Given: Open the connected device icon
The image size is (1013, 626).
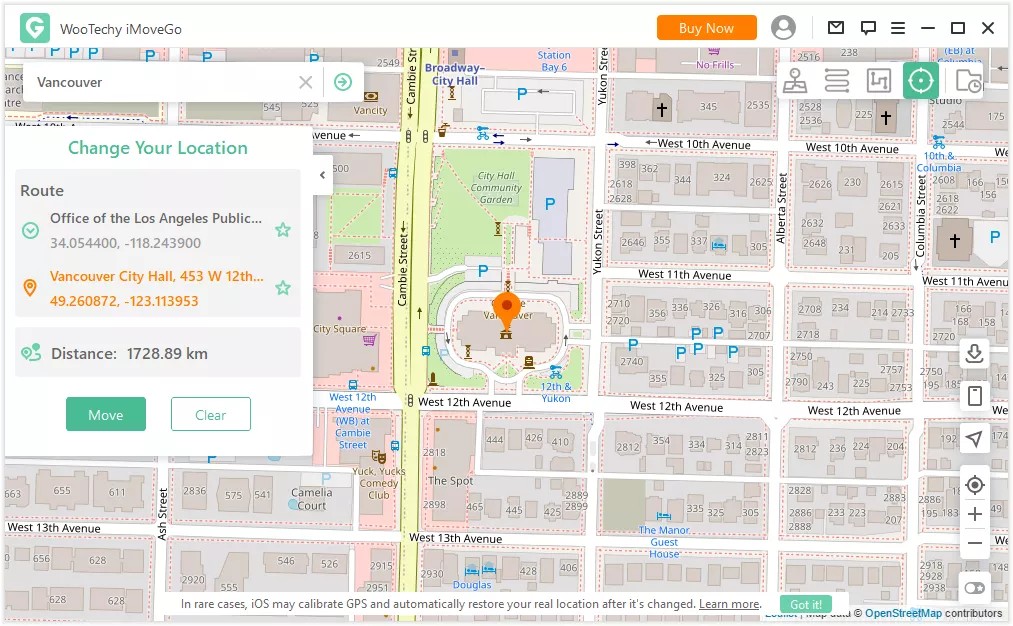Looking at the screenshot, I should click(x=974, y=396).
